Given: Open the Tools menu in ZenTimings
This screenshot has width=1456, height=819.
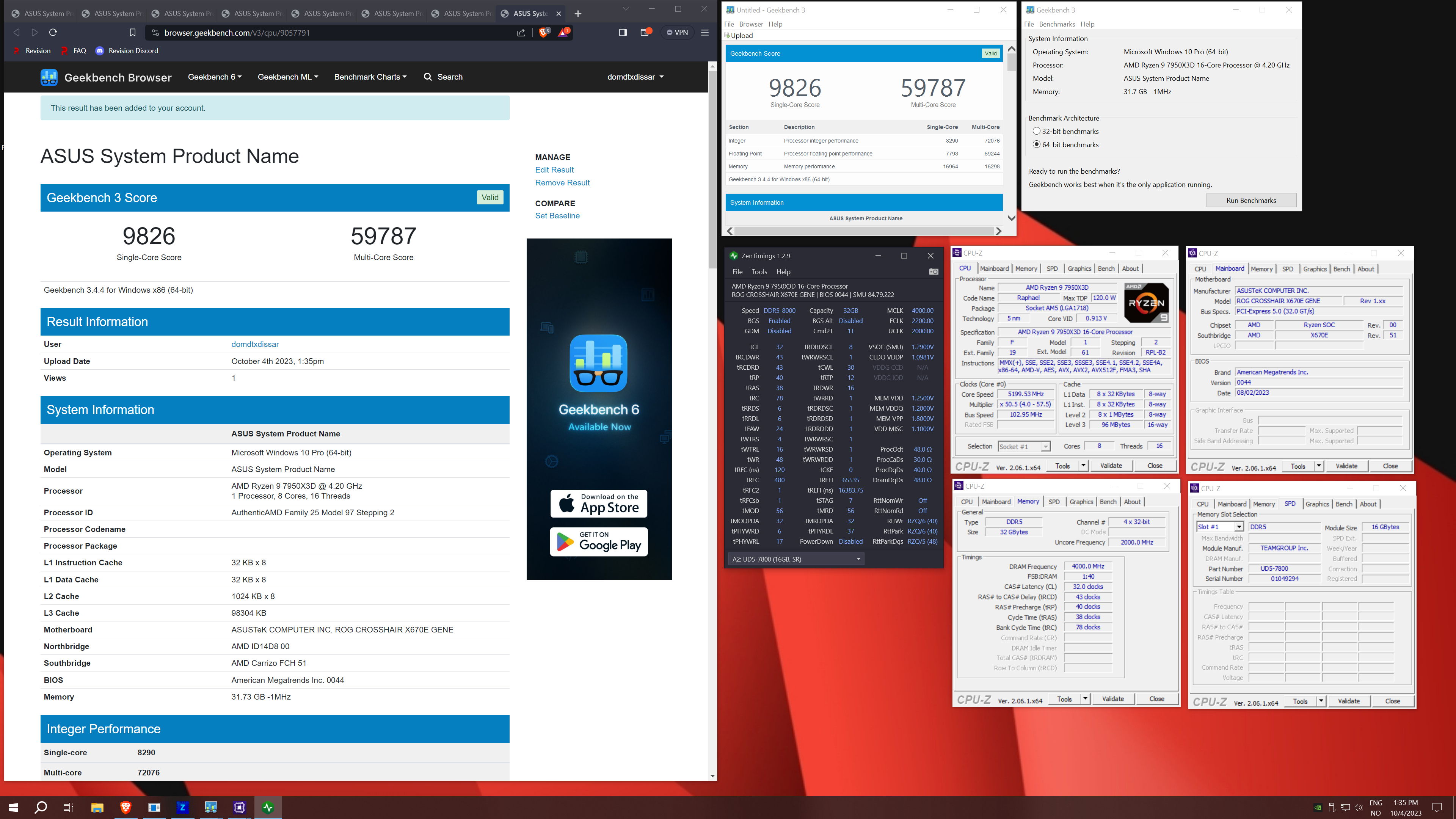Looking at the screenshot, I should pos(759,272).
